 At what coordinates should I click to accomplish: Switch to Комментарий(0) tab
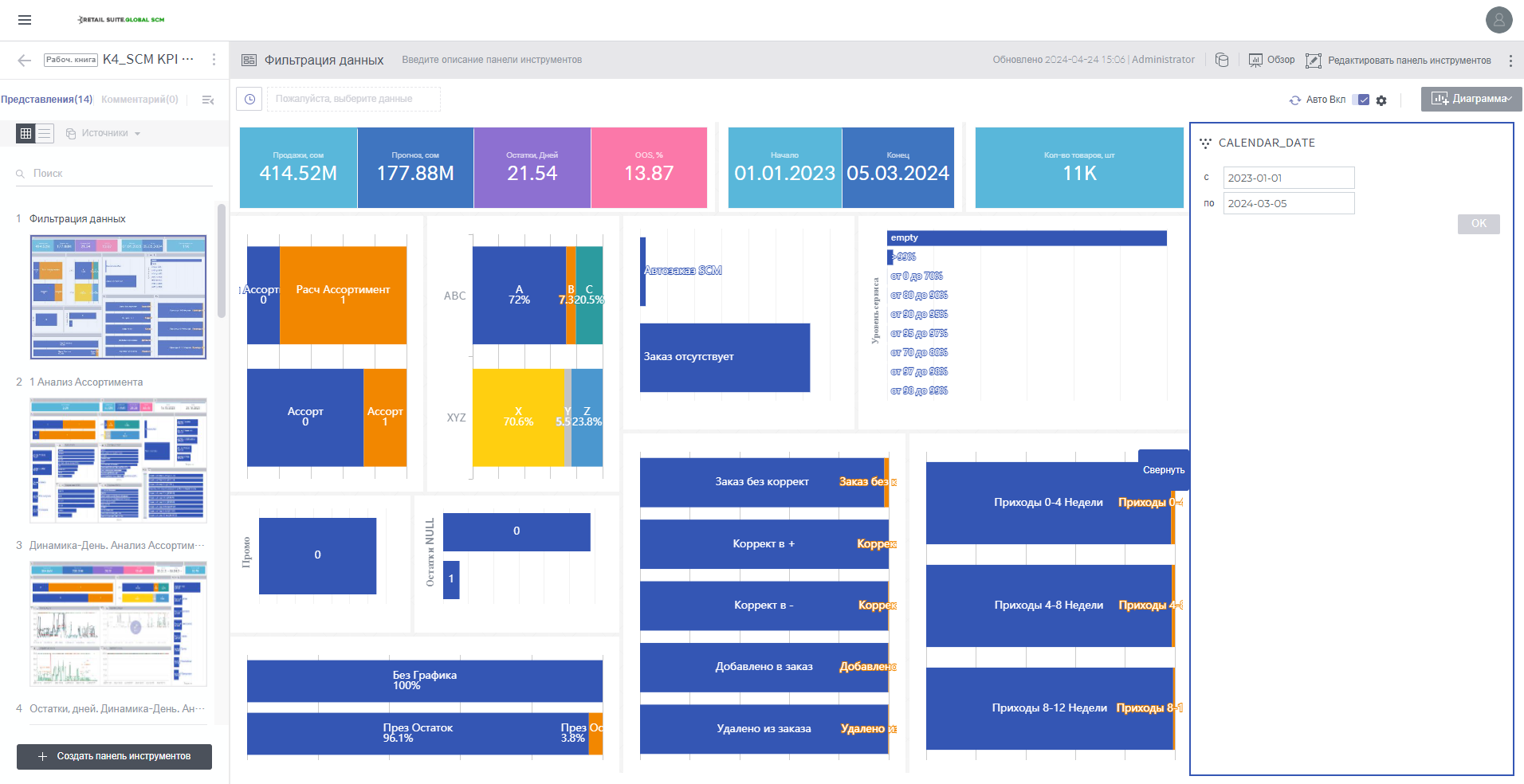(x=139, y=100)
